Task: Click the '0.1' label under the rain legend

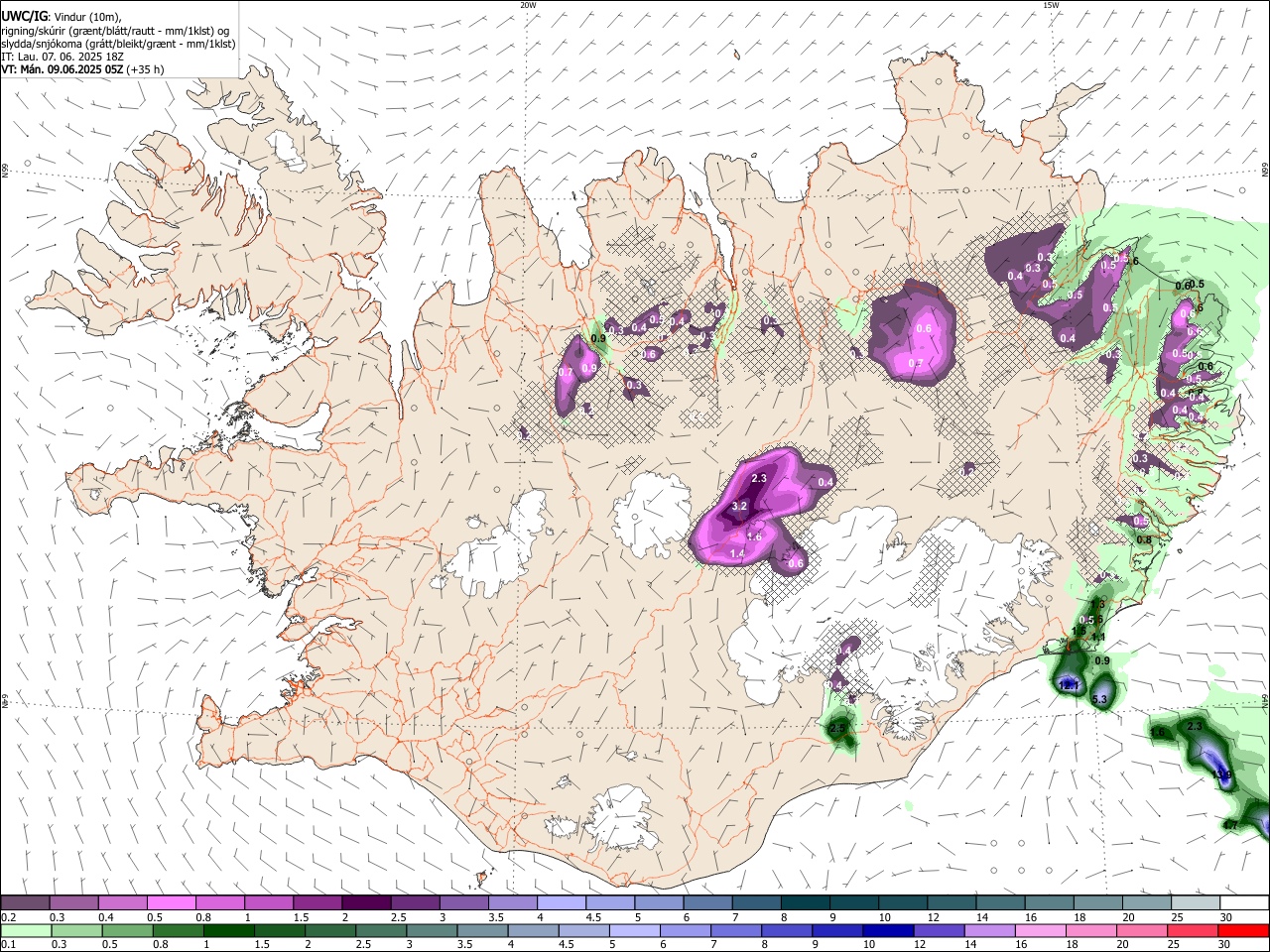Action: [x=8, y=945]
